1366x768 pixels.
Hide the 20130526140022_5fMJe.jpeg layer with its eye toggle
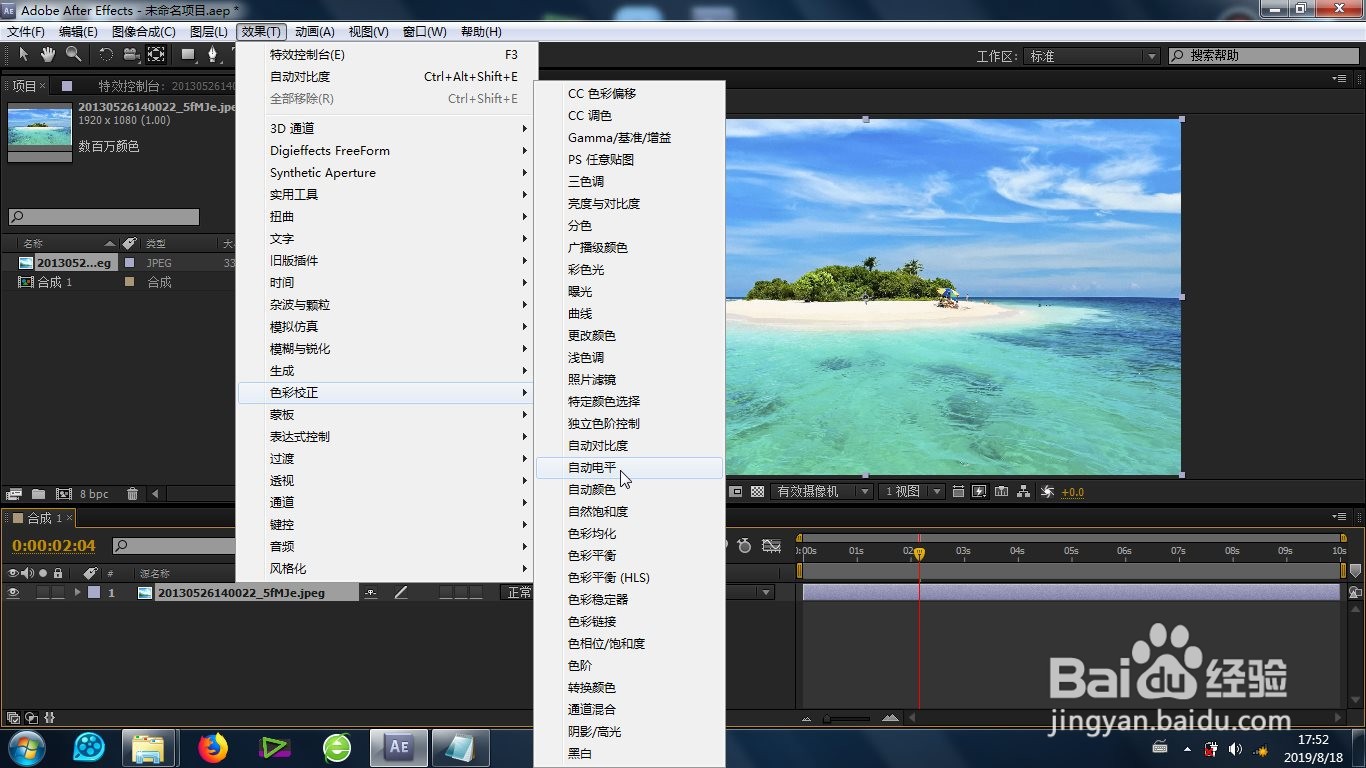coord(13,590)
